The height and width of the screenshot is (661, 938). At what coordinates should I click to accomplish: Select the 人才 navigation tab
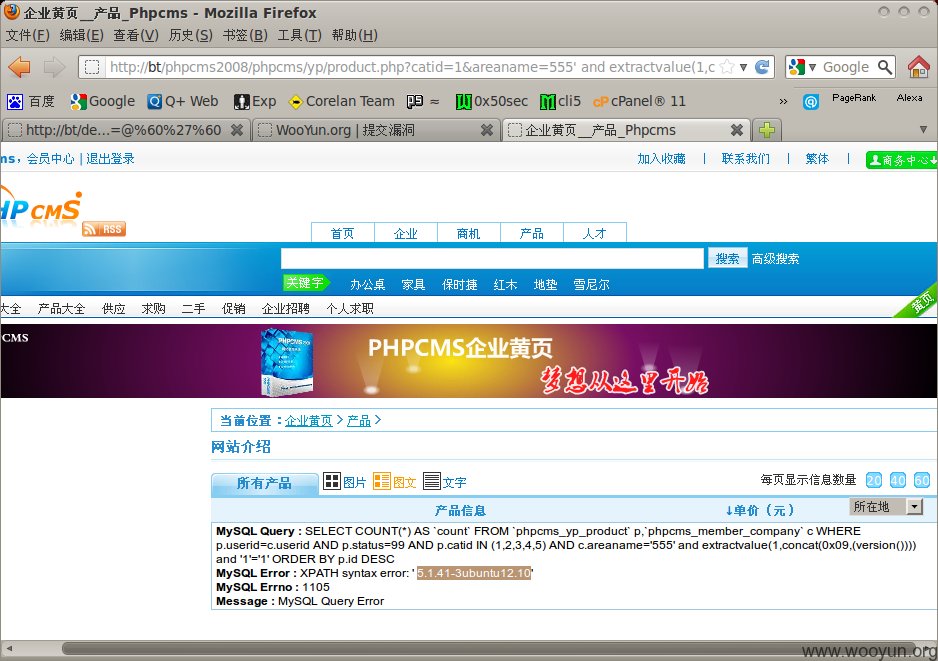[595, 233]
